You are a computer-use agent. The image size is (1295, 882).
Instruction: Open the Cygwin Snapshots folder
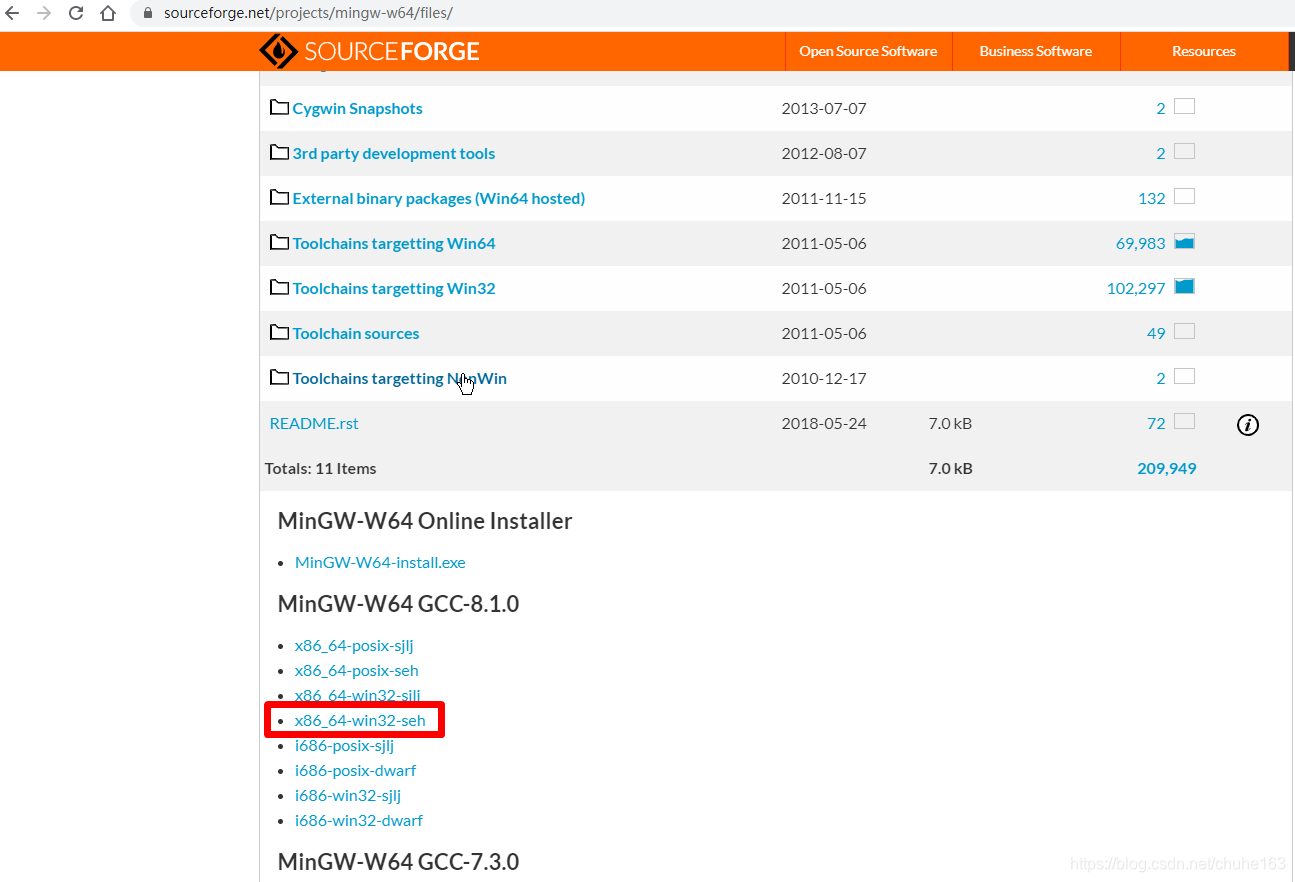[x=357, y=108]
